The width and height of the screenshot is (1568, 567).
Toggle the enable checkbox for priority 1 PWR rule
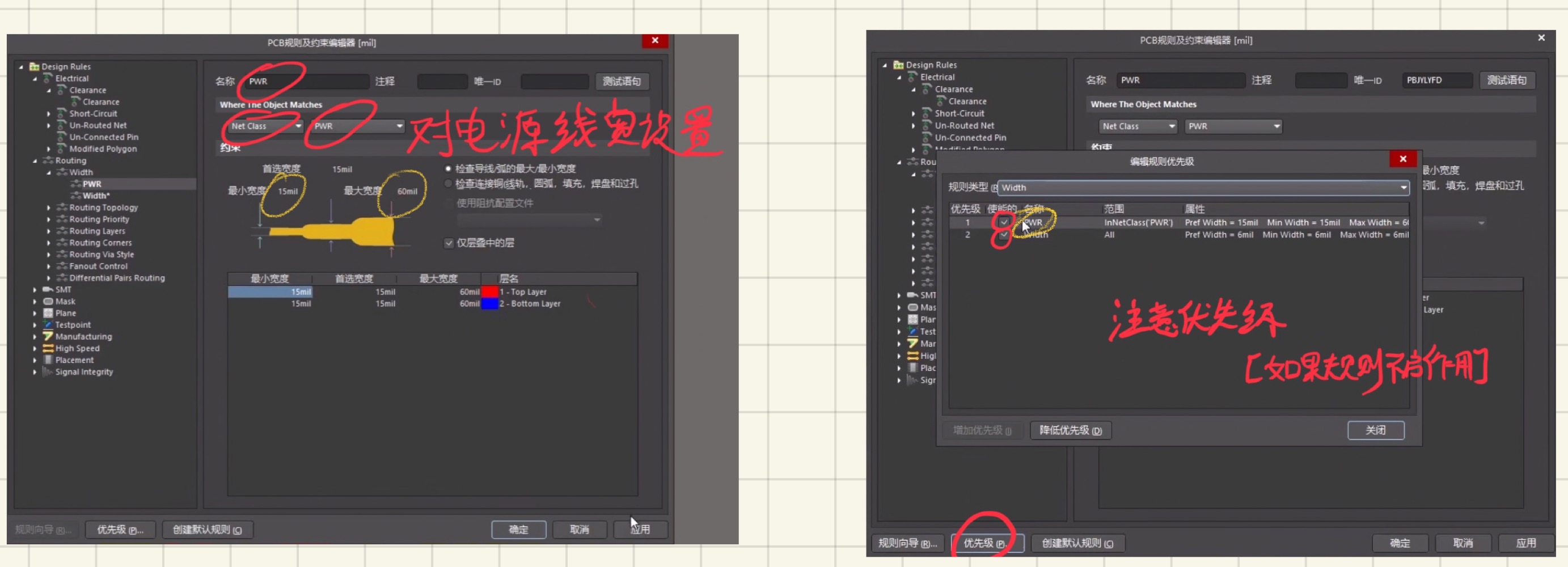click(x=1004, y=222)
